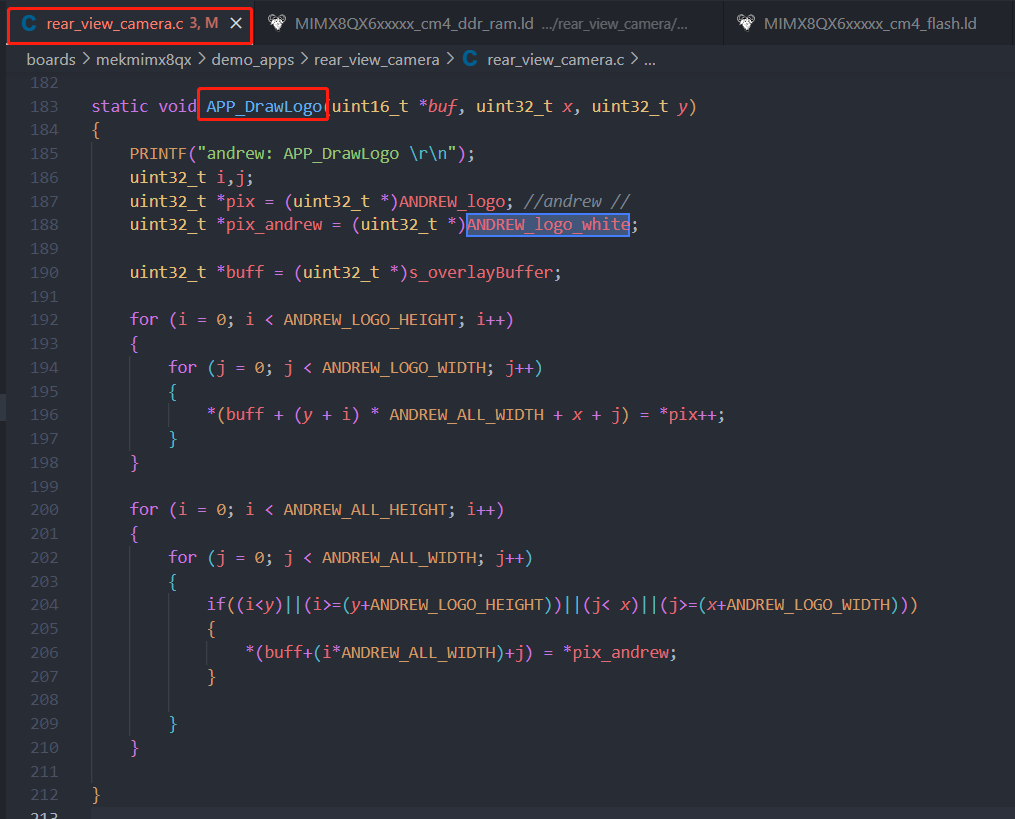Click the C icon in the breadcrumb

pyautogui.click(x=471, y=59)
